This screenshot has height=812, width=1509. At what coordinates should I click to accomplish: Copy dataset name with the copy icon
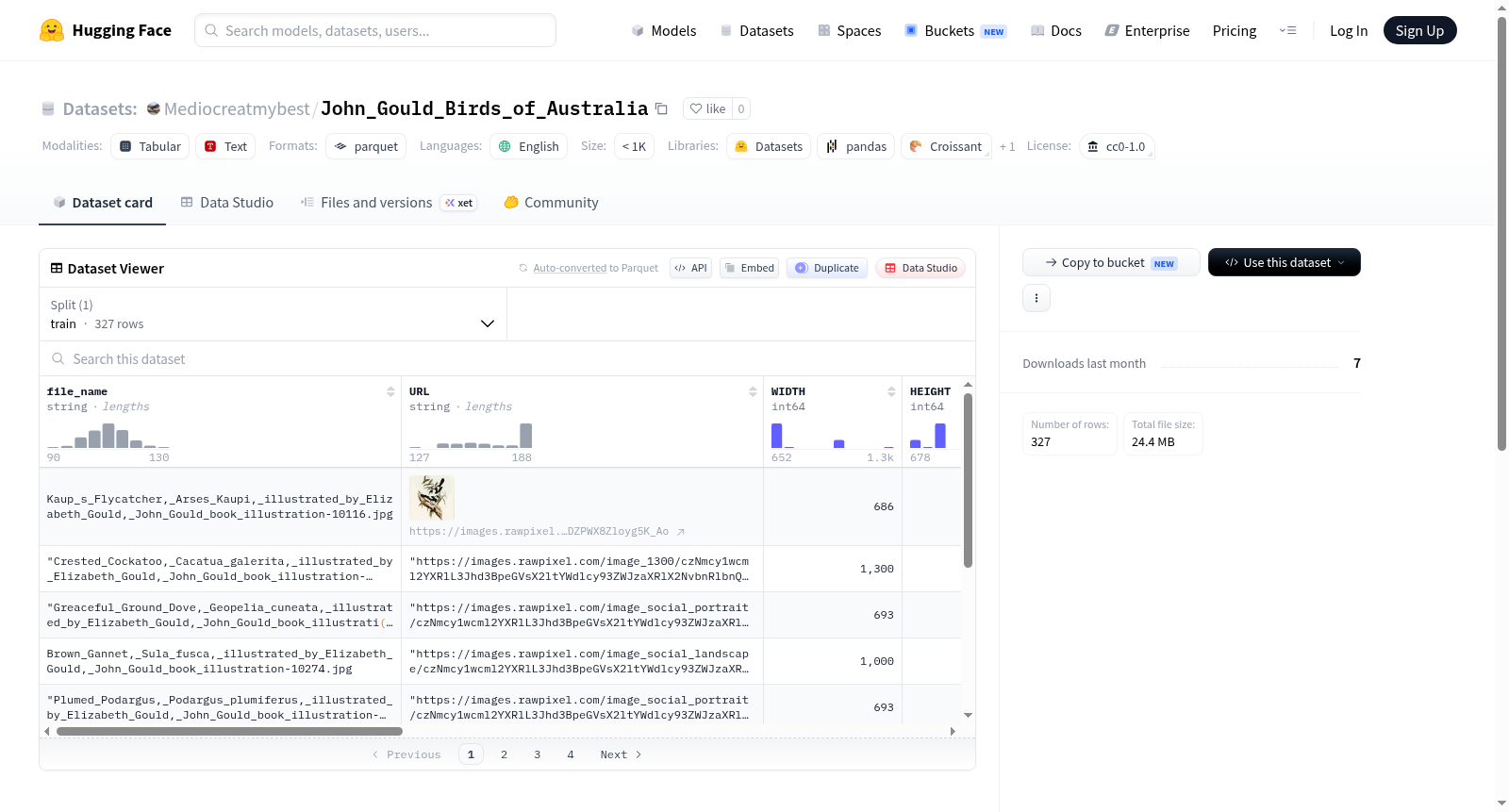click(661, 108)
